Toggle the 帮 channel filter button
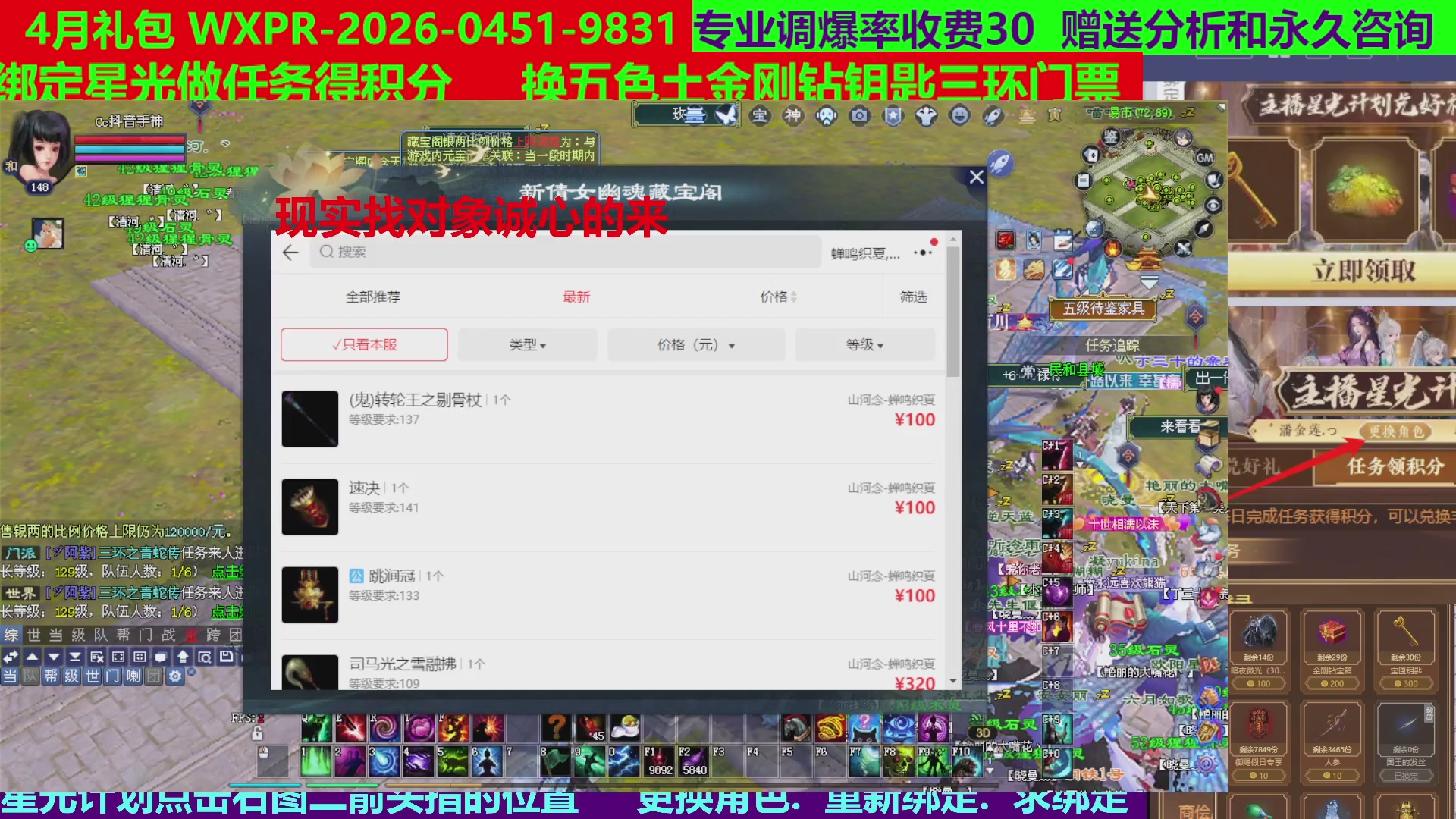1456x819 pixels. tap(51, 676)
